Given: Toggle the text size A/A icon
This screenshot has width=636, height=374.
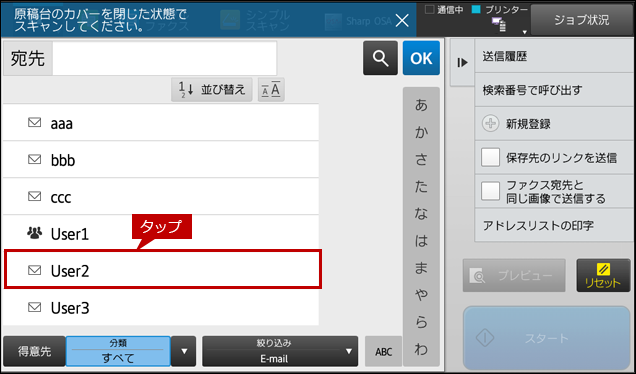Looking at the screenshot, I should coord(271,89).
